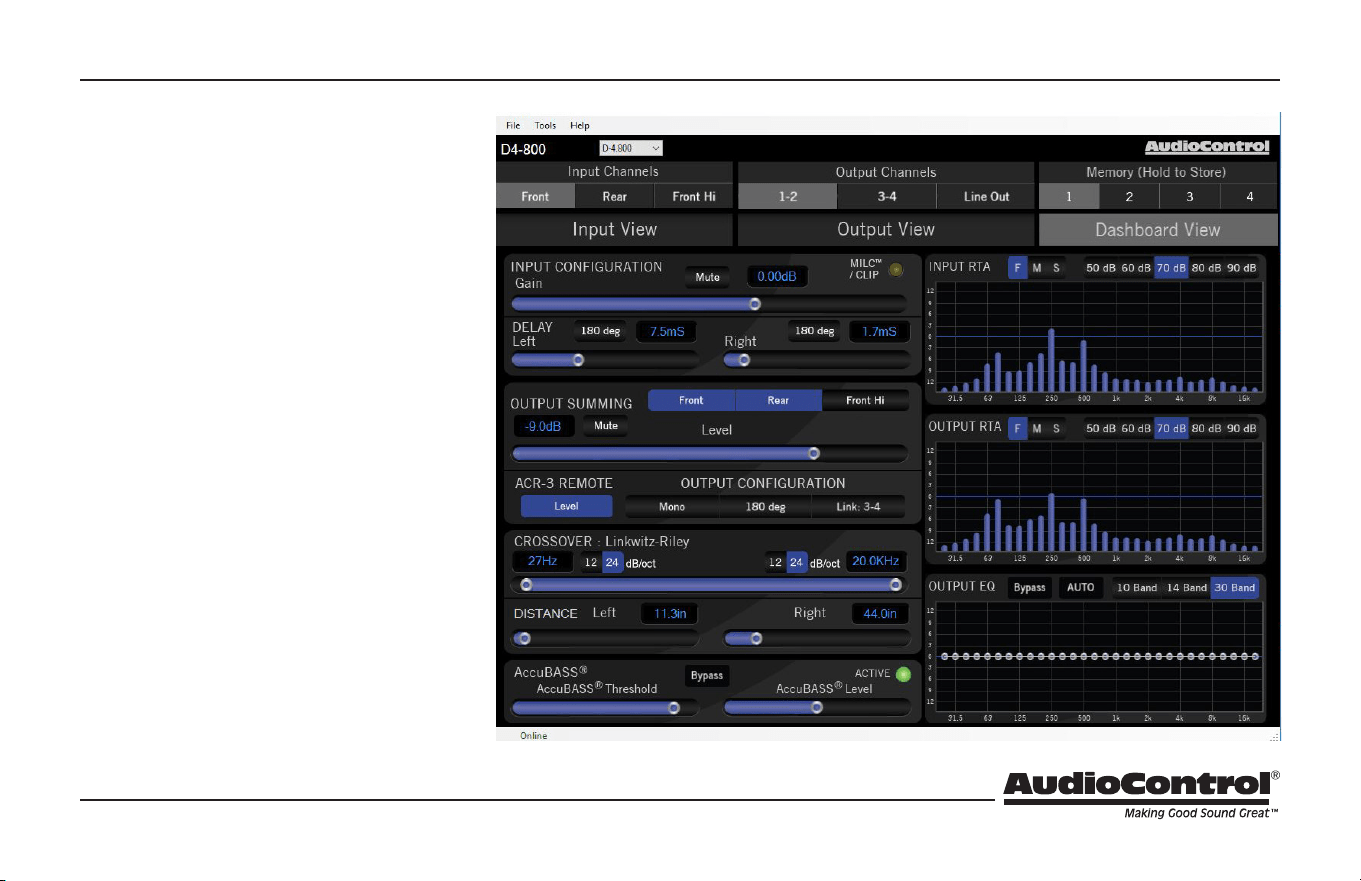This screenshot has width=1361, height=881.
Task: Click the left distance 11.3in field
Action: coord(670,614)
